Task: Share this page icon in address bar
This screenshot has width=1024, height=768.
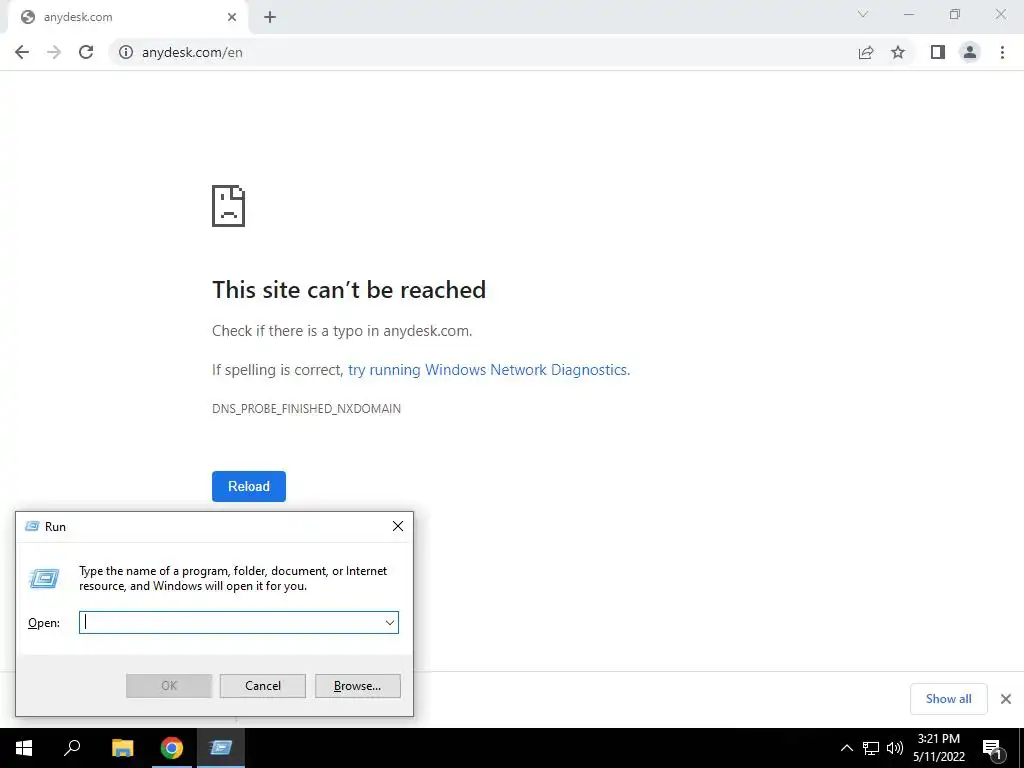Action: 866,52
